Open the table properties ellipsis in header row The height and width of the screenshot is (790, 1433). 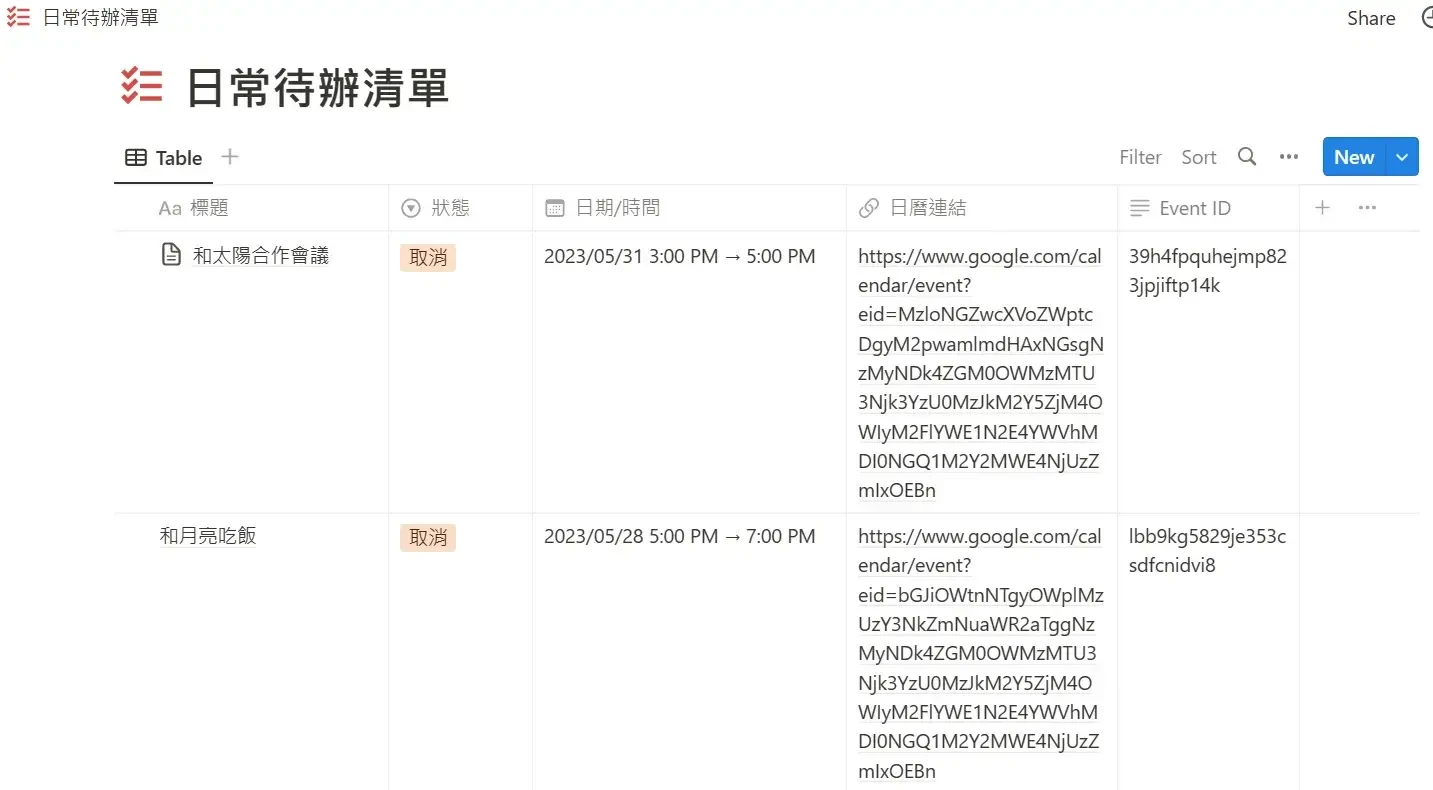[x=1367, y=207]
